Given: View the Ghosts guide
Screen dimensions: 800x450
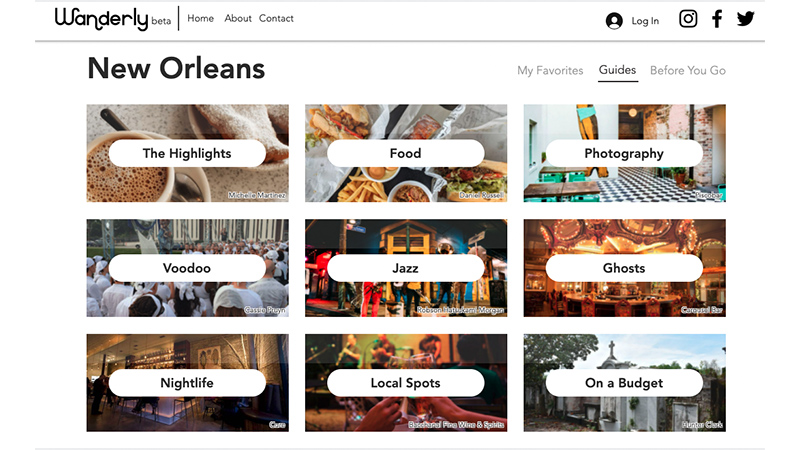Looking at the screenshot, I should (x=624, y=268).
